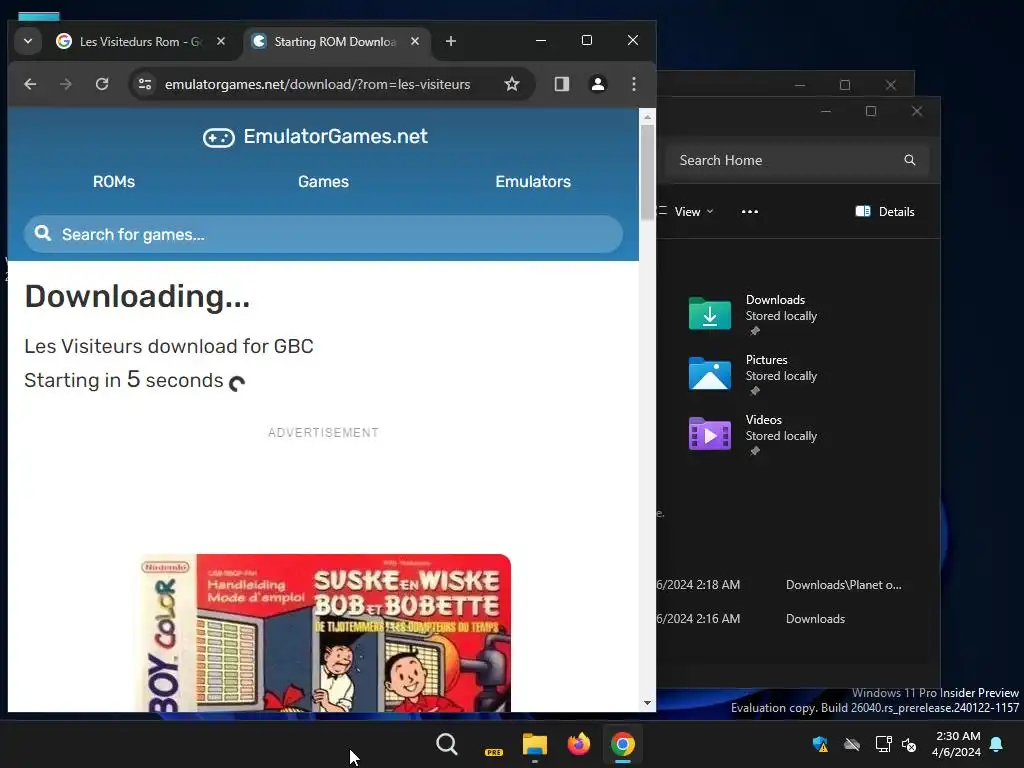Click the magnifier icon in game search
Viewport: 1024px width, 768px height.
(43, 233)
